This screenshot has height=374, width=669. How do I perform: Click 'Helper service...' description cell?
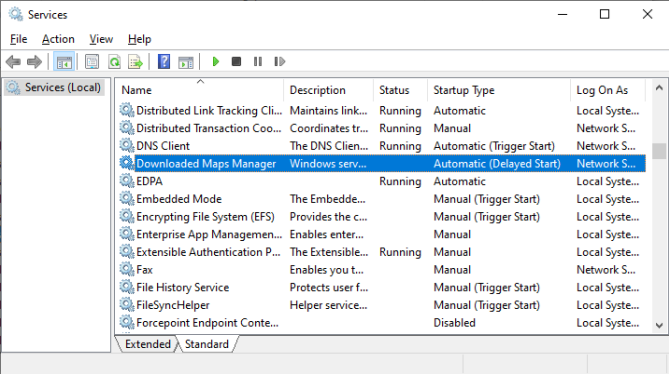pos(328,305)
